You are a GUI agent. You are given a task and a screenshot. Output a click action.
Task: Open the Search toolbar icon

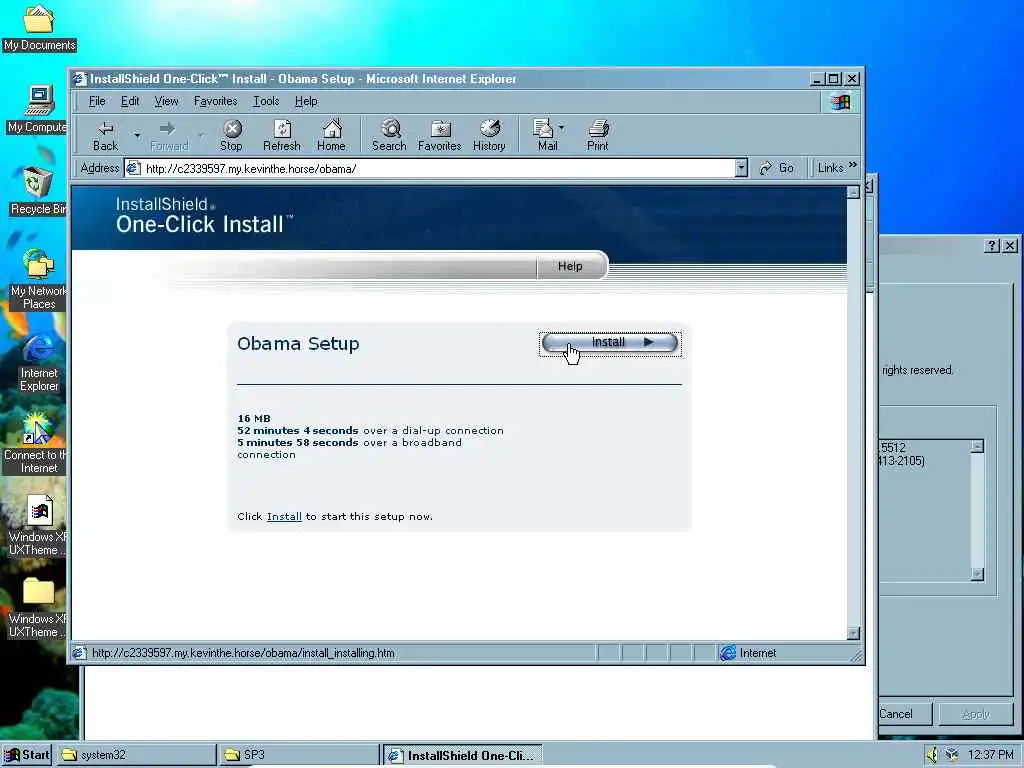389,136
